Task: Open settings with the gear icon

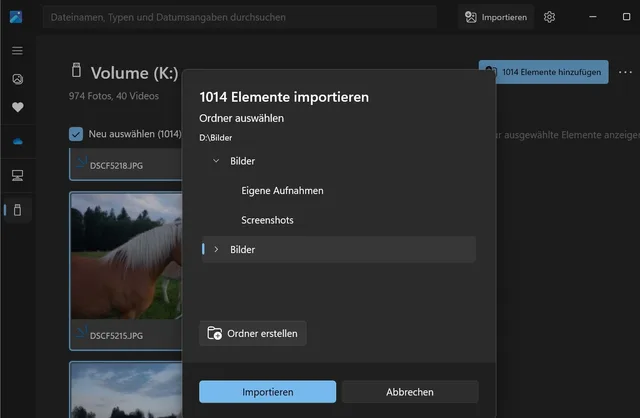Action: (x=549, y=17)
